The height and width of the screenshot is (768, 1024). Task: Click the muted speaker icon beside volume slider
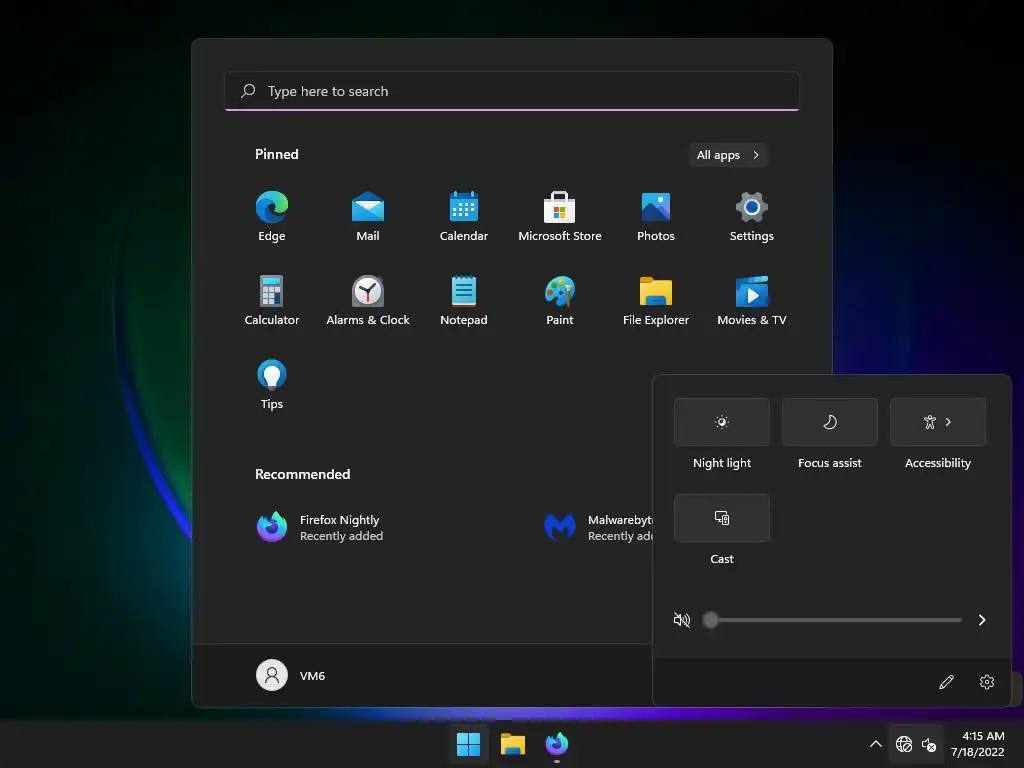681,620
